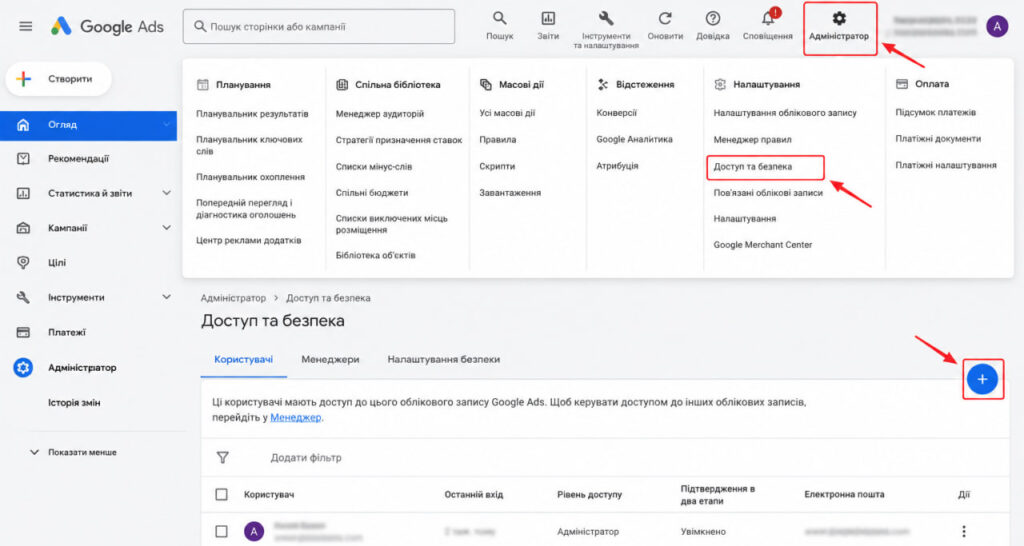Click Платежі sidebar card icon

(23, 332)
